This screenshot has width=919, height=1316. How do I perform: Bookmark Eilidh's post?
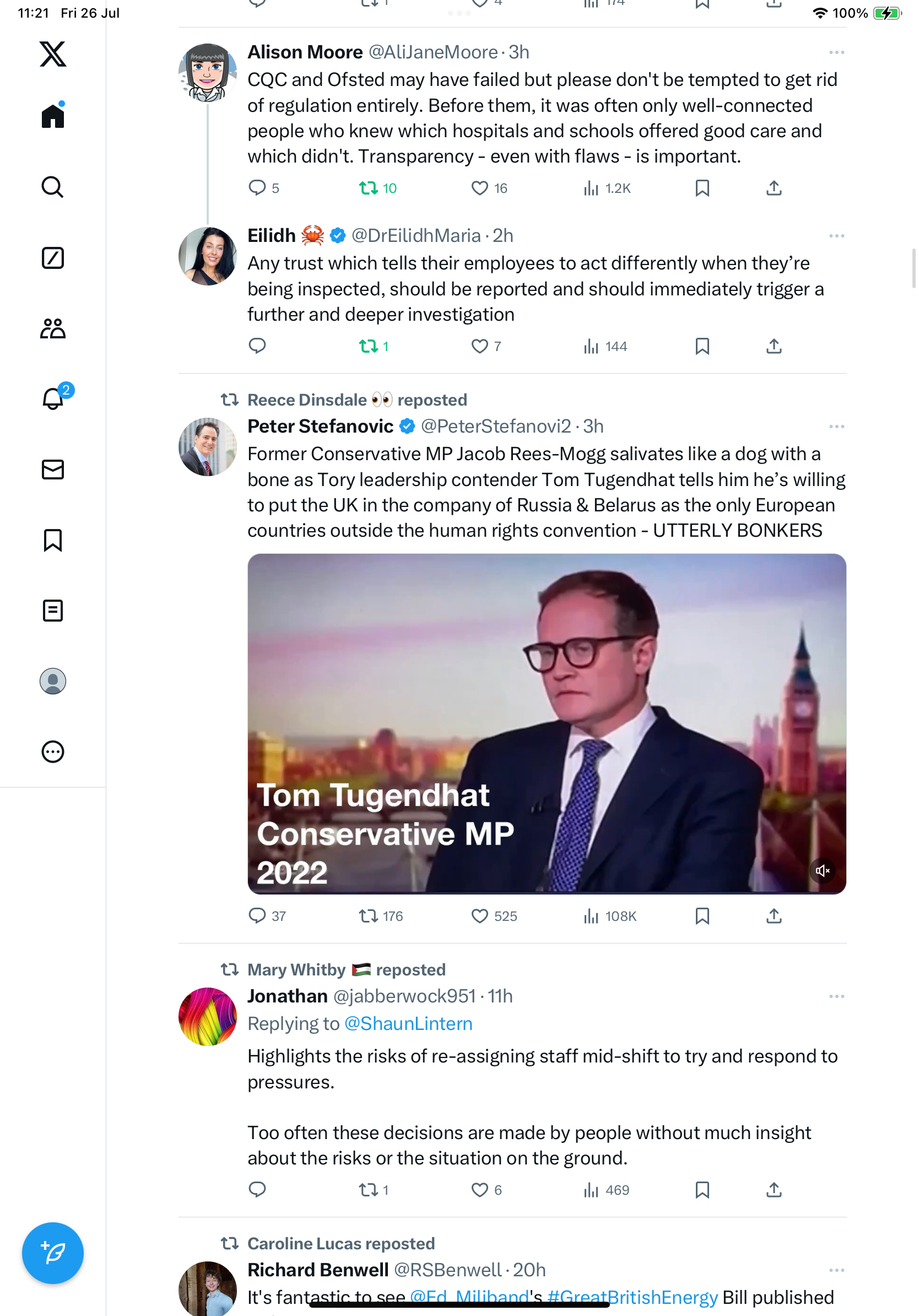point(702,346)
